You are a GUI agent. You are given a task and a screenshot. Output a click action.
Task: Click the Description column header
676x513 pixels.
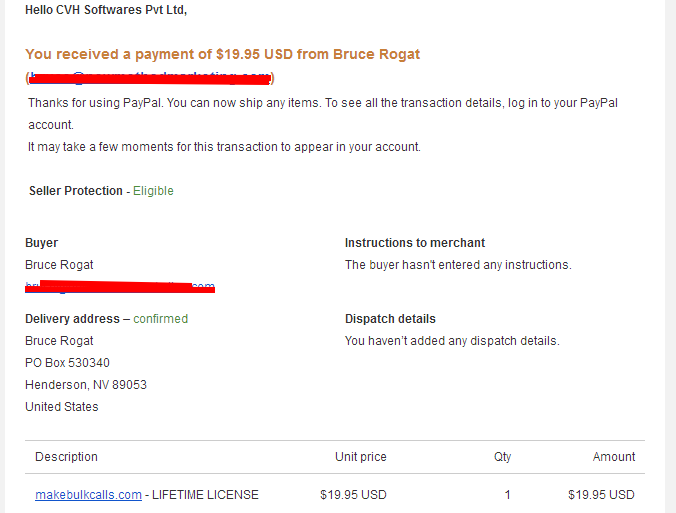66,457
